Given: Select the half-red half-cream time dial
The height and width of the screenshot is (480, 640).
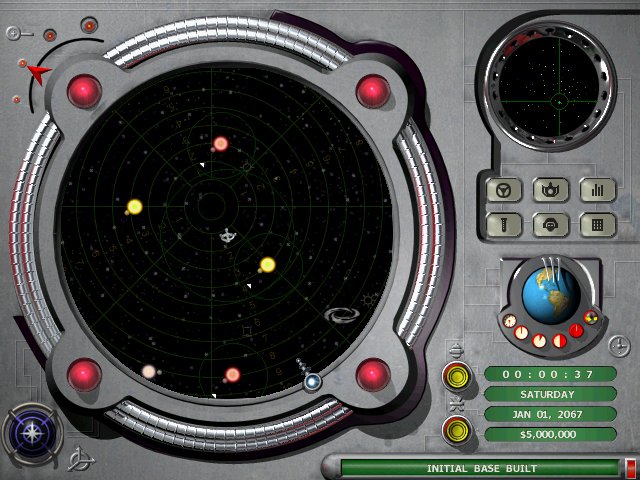Looking at the screenshot, I should pyautogui.click(x=559, y=341).
